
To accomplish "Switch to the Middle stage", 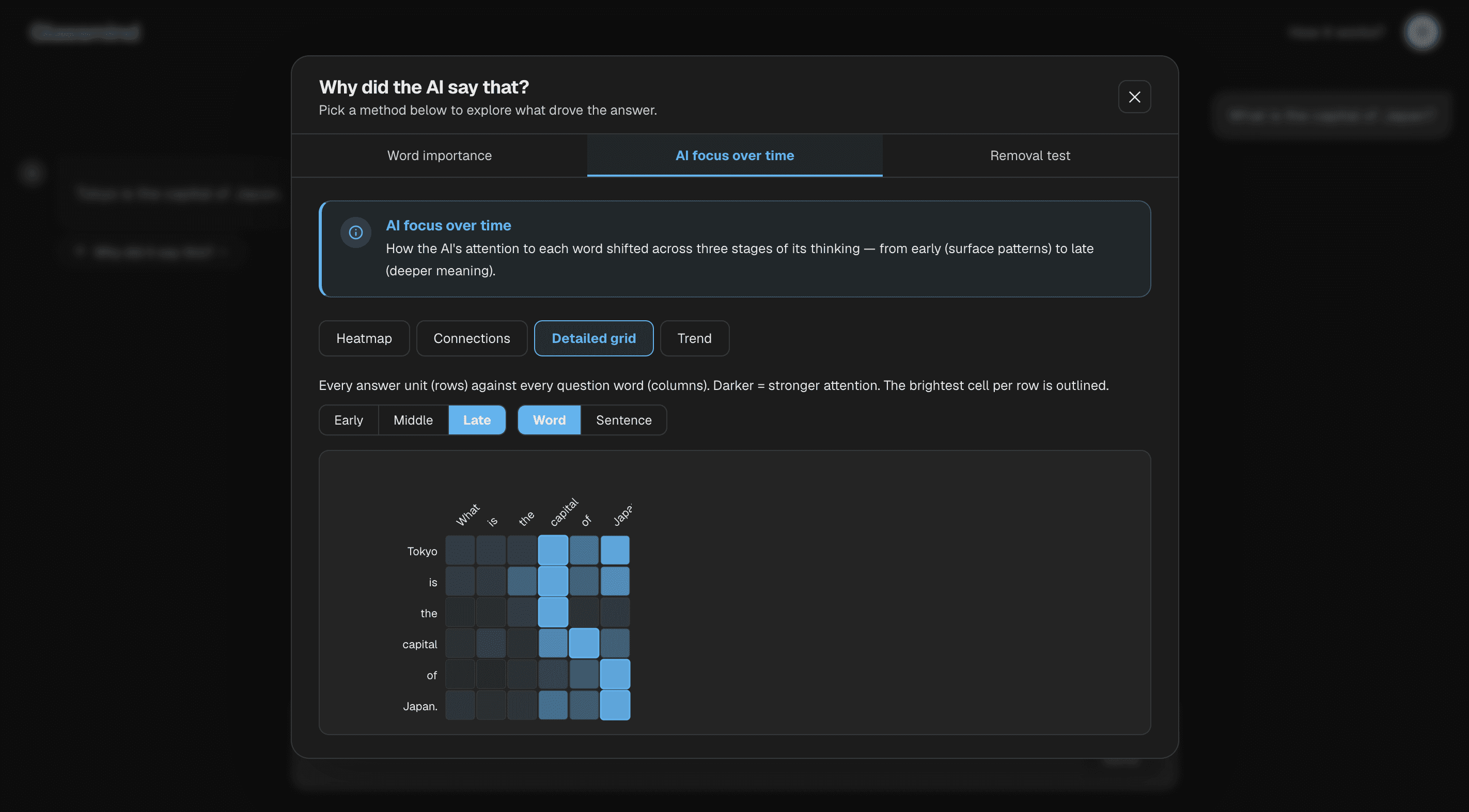I will pyautogui.click(x=413, y=419).
